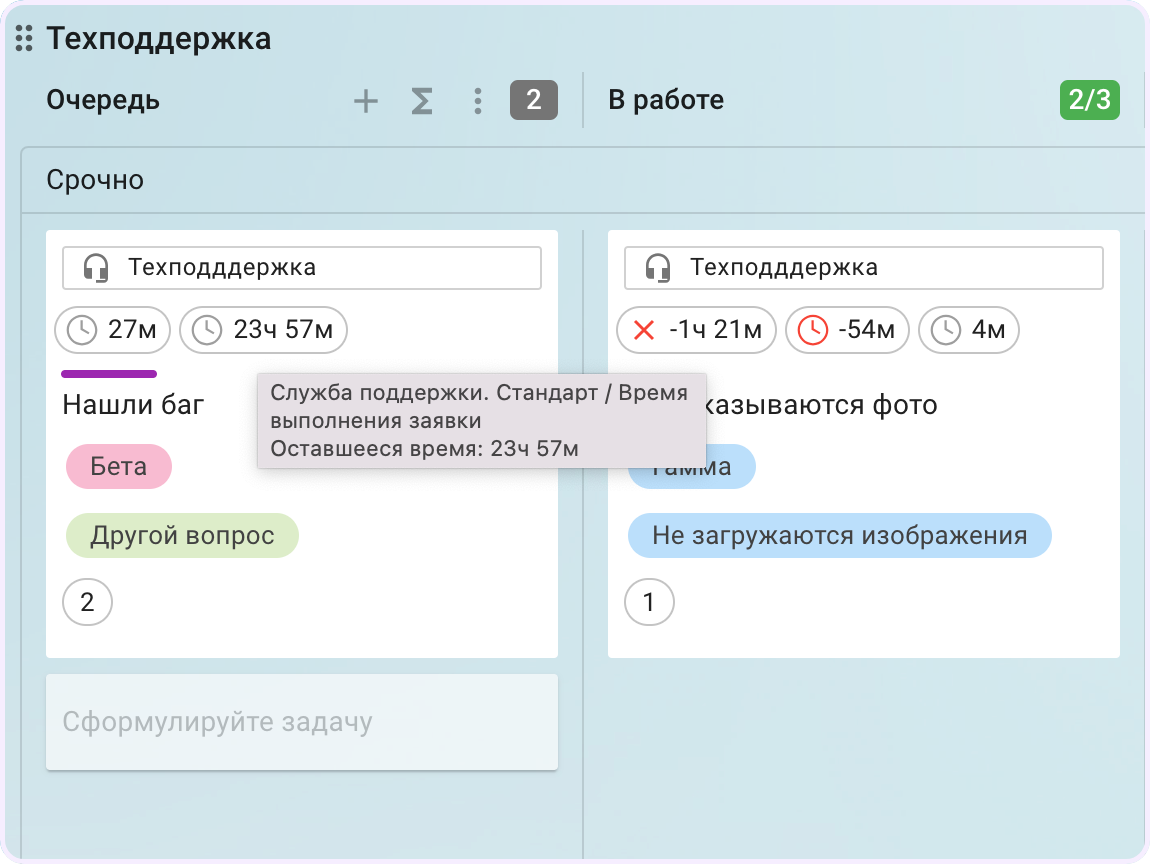Click the clock icon in 4м chip

coord(946,330)
